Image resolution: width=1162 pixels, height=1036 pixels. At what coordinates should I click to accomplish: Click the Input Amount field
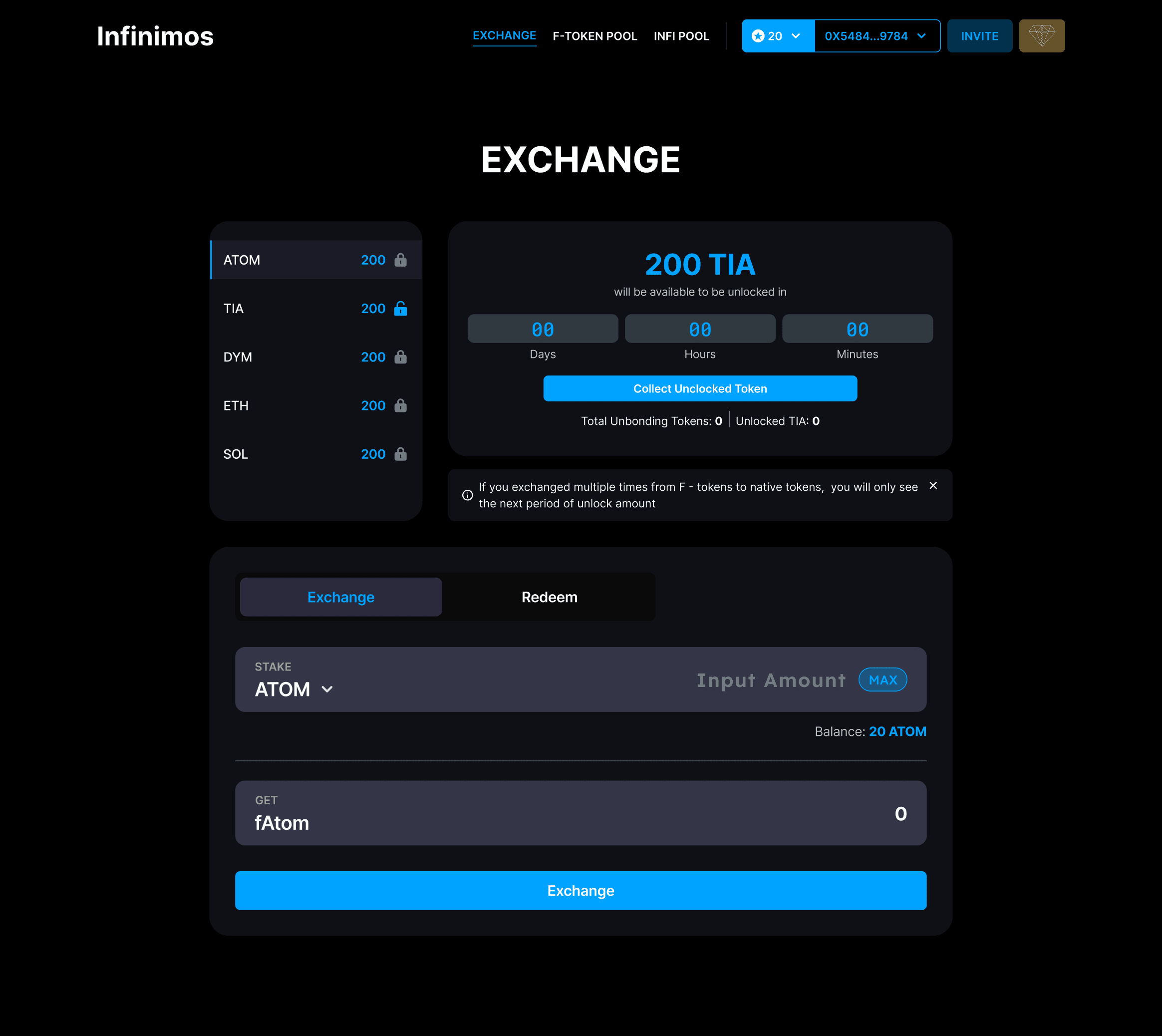click(x=771, y=679)
